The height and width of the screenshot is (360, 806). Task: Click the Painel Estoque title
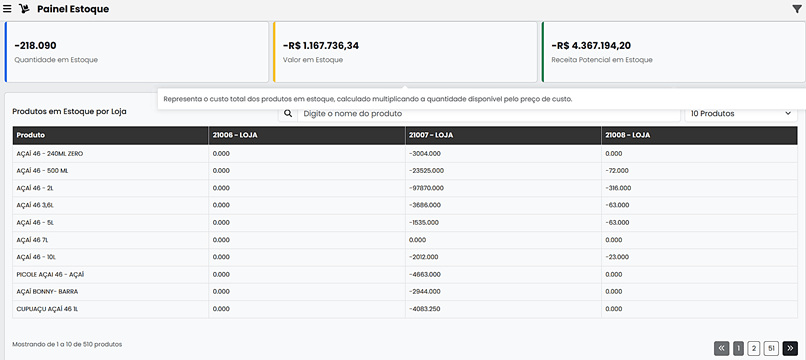[x=73, y=9]
